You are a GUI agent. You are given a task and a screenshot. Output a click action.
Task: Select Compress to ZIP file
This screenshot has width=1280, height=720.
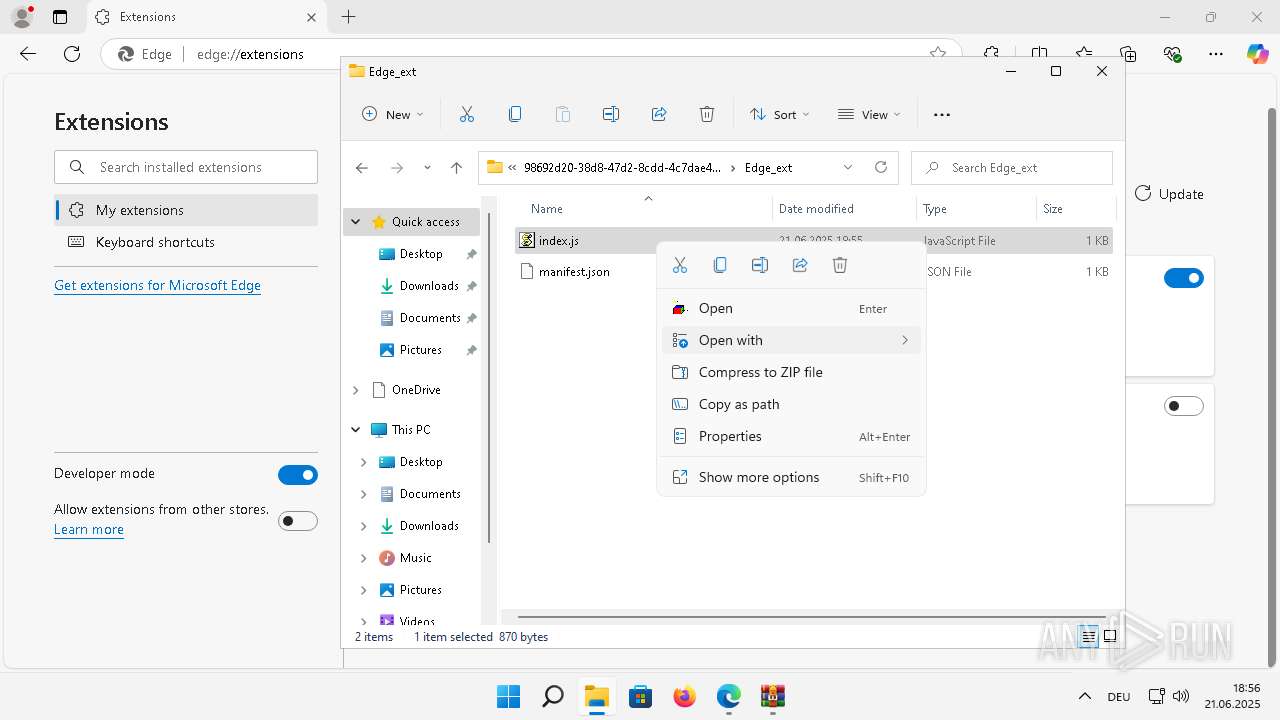pyautogui.click(x=791, y=372)
